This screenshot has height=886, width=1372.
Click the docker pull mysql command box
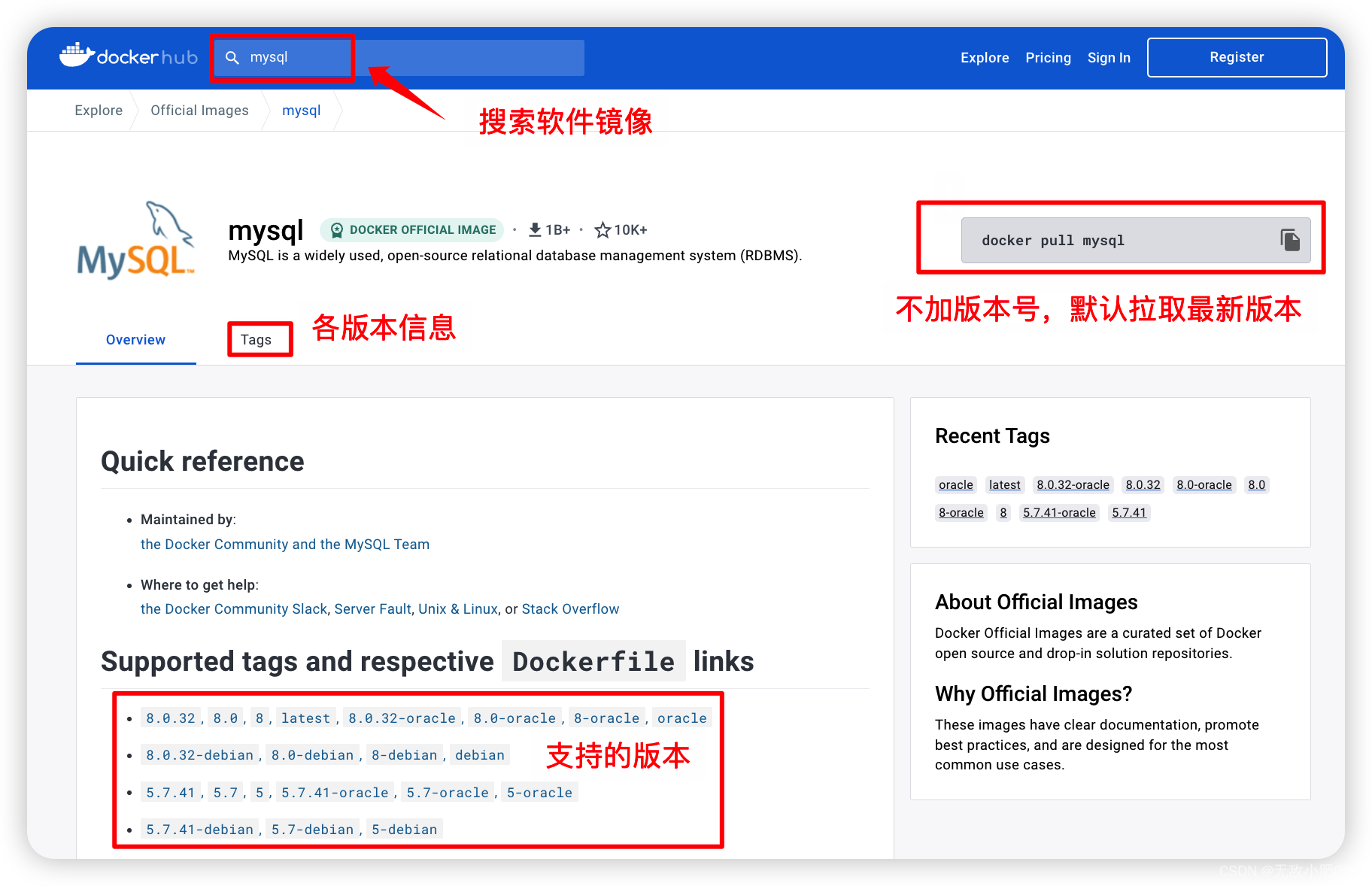tap(1136, 241)
